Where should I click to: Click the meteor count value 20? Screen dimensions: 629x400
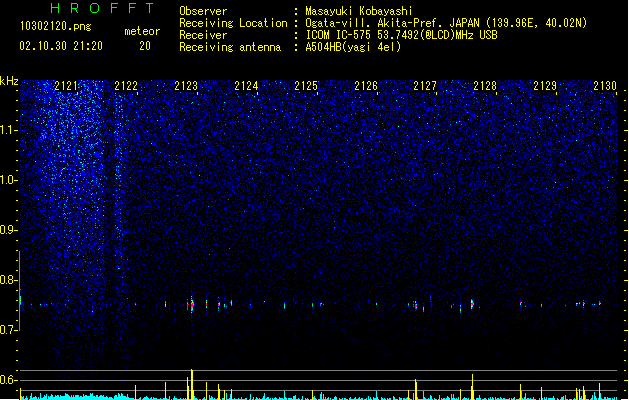coord(145,46)
